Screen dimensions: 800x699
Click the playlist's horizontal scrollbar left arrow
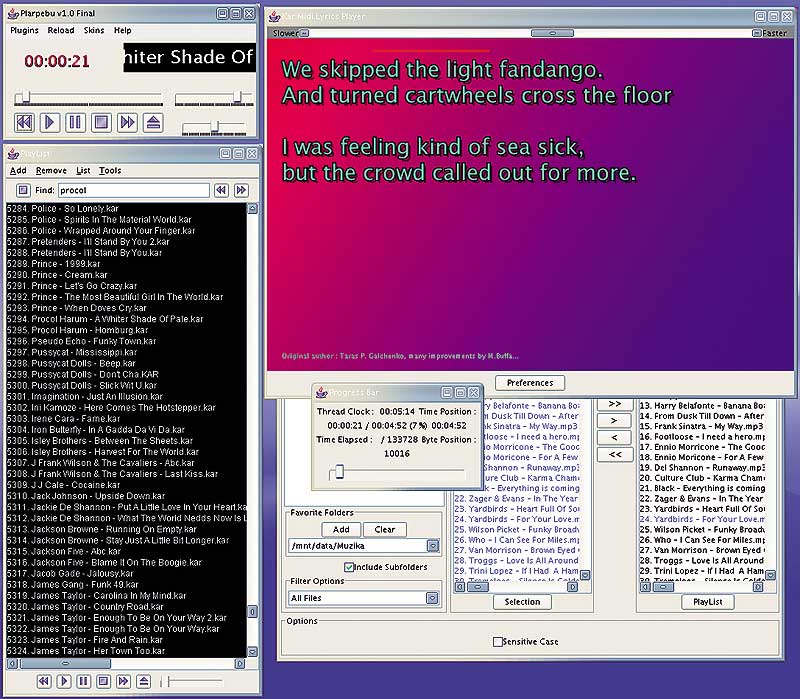coord(12,664)
